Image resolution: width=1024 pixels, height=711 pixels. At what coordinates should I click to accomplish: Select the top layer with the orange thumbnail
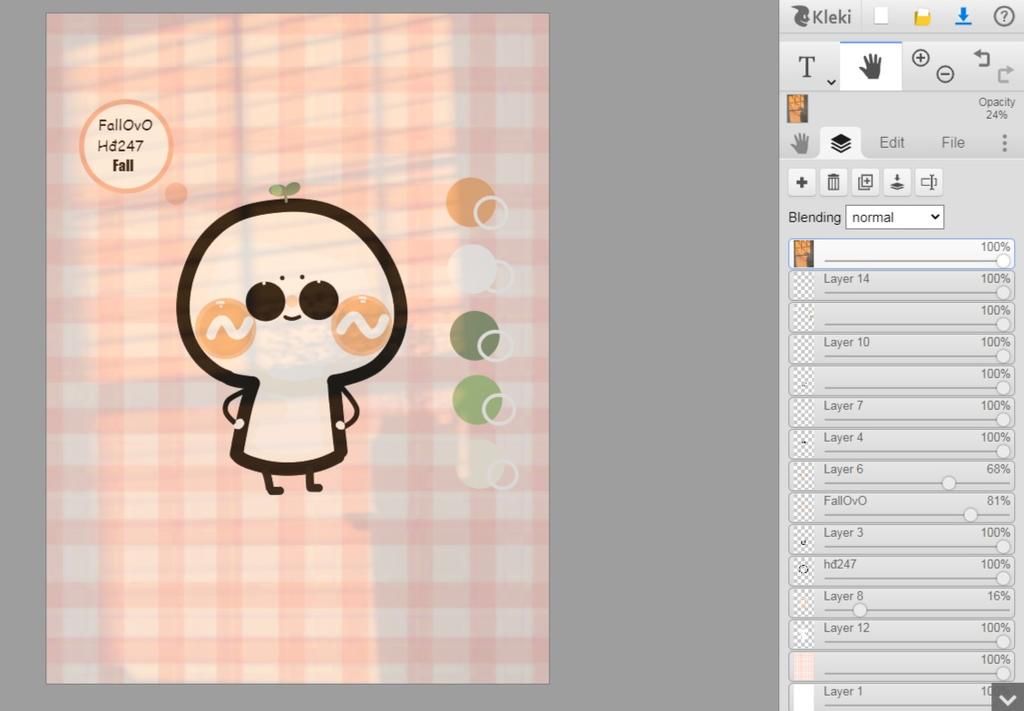coord(901,254)
